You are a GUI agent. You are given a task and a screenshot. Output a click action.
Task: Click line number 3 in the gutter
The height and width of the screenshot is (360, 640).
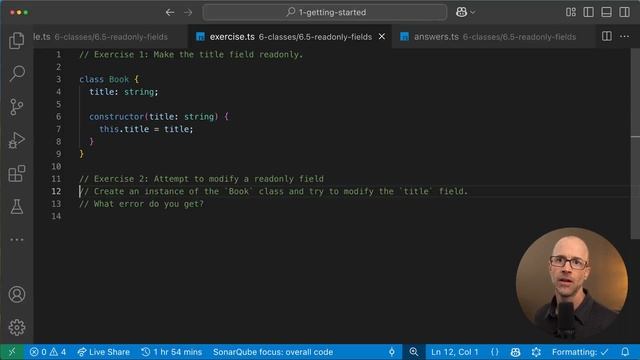58,79
